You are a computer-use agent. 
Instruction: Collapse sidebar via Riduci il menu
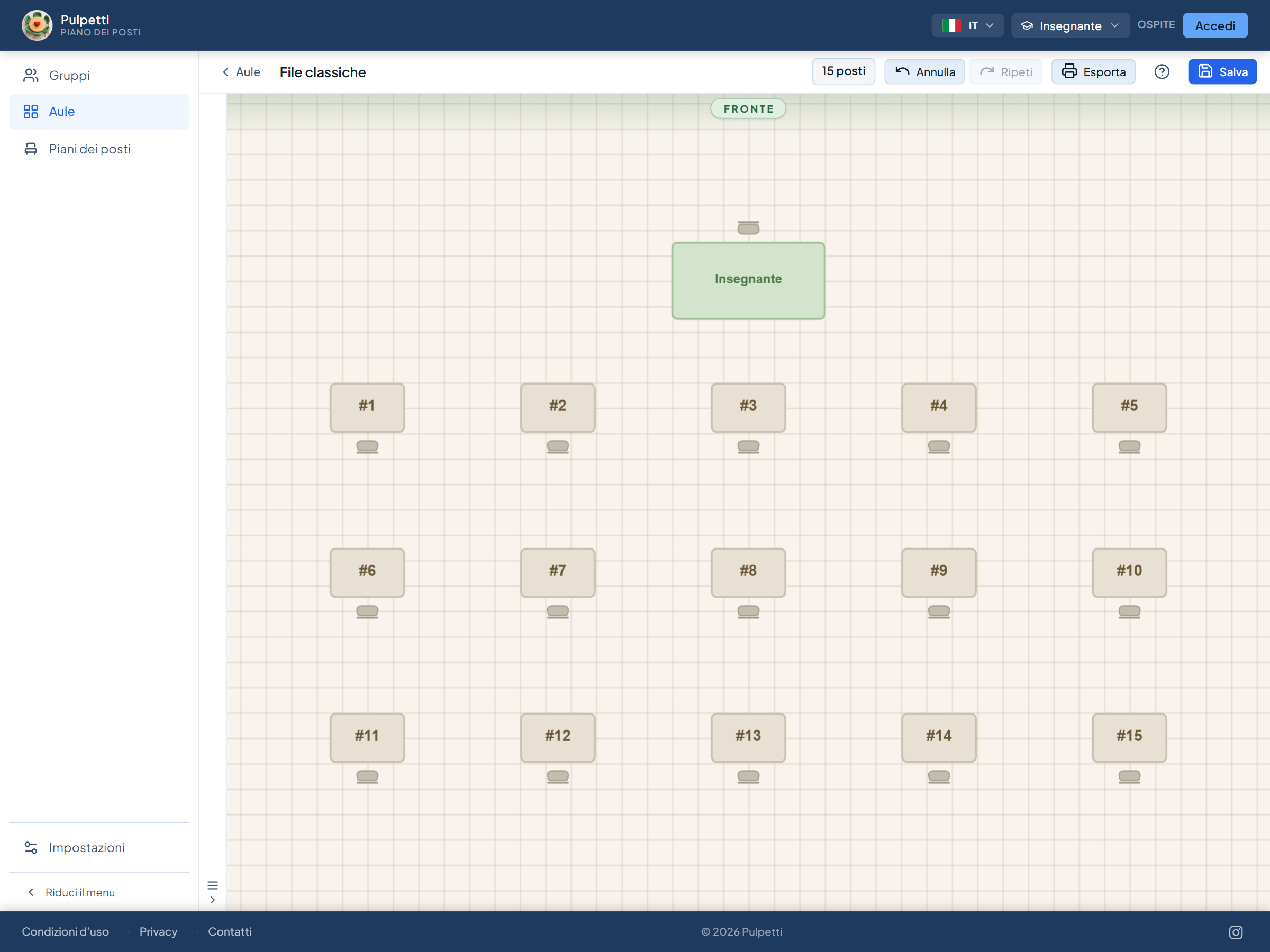coord(71,892)
